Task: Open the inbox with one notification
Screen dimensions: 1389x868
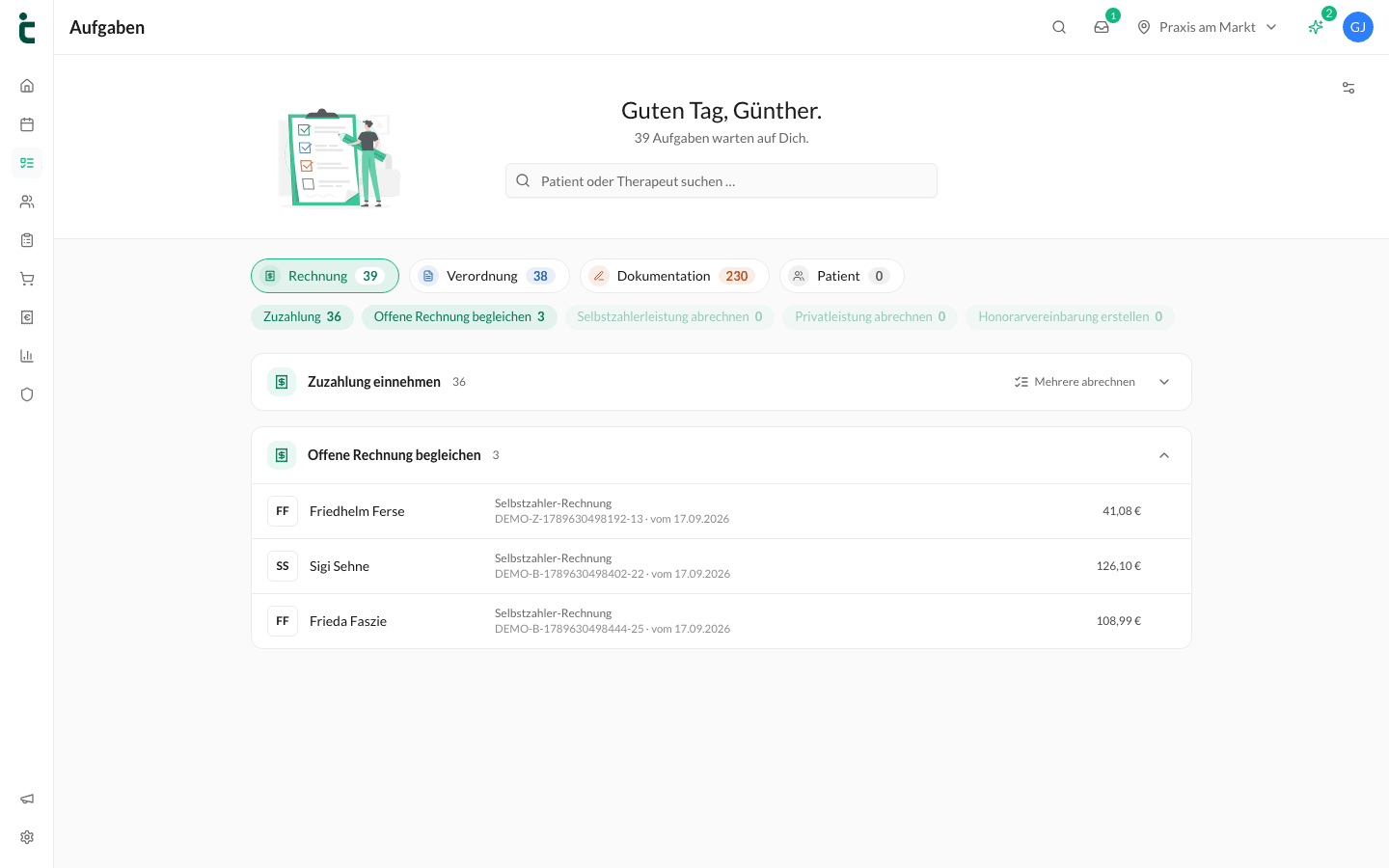Action: click(1102, 27)
